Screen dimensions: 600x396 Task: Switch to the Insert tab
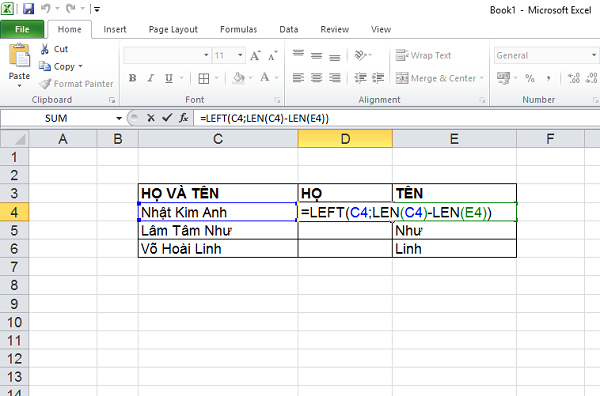tap(115, 29)
